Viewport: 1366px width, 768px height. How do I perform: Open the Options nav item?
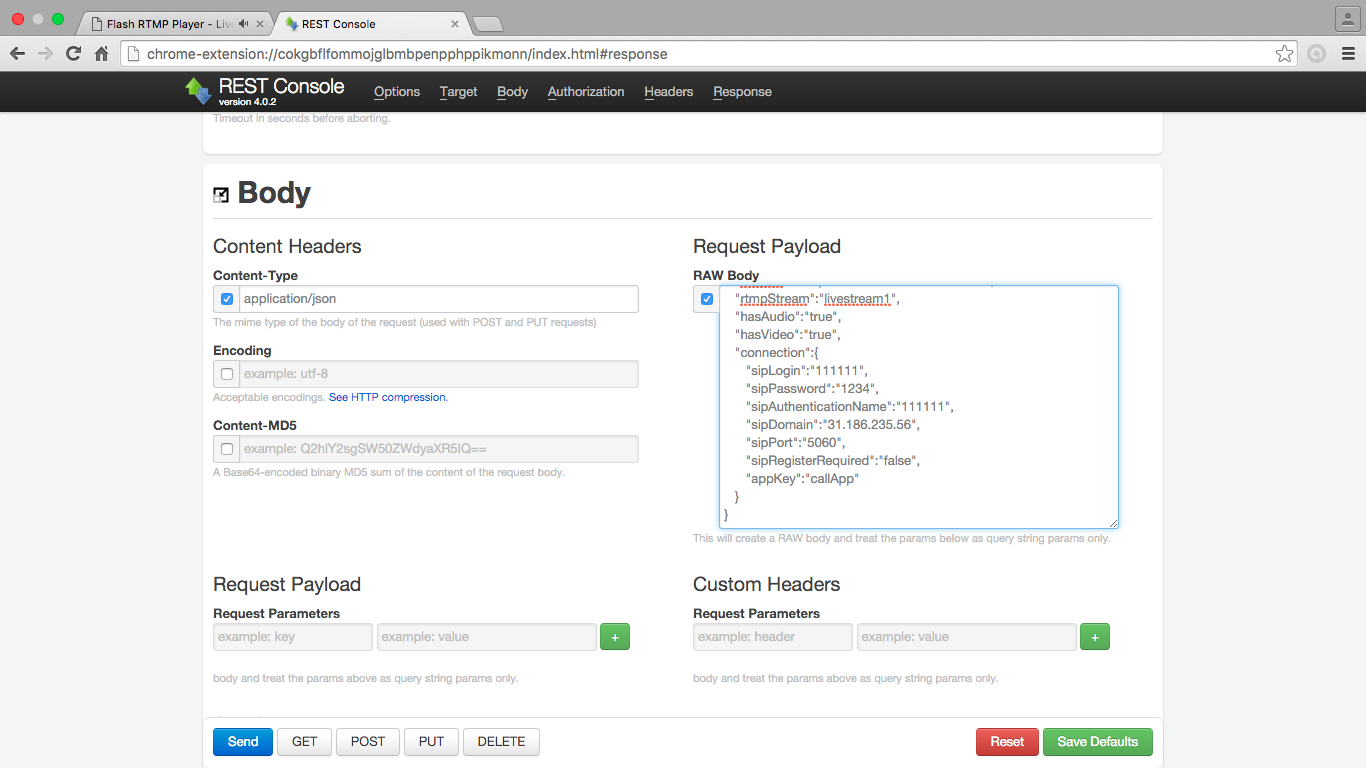coord(397,92)
